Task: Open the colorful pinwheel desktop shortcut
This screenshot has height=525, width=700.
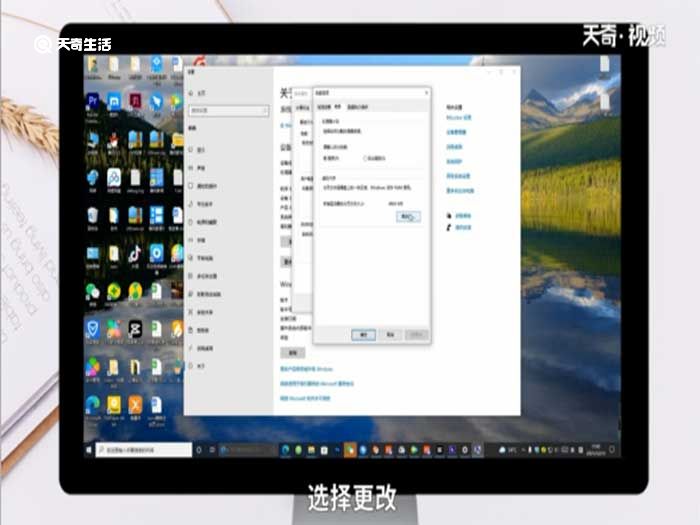Action: (x=92, y=367)
